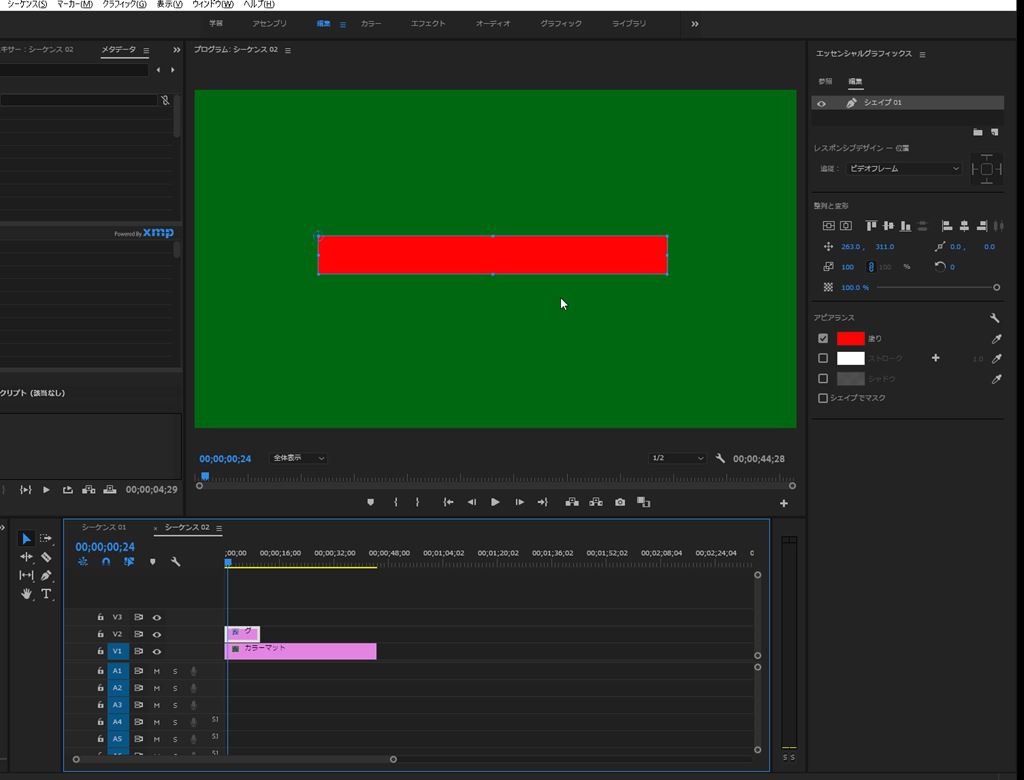Viewport: 1024px width, 780px height.
Task: Switch to the シーケンス 01 timeline tab
Action: tap(104, 527)
